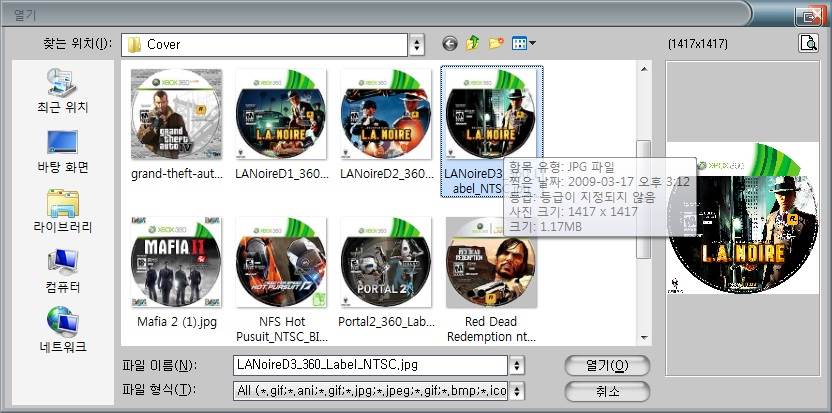This screenshot has width=832, height=413.
Task: Select Mafia 2 (1).jpg thumbnail
Action: coord(176,262)
